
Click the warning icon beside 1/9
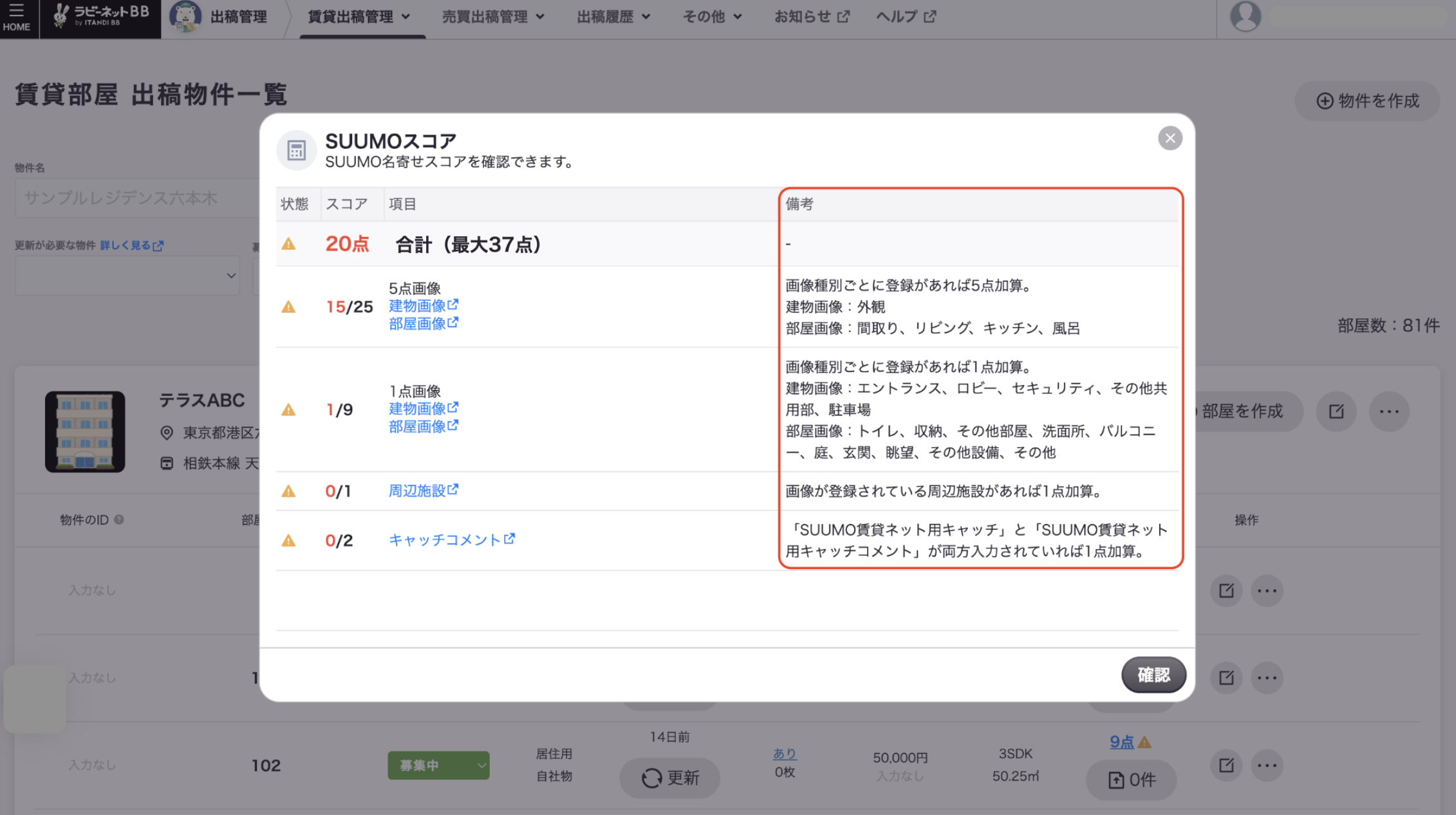(x=288, y=410)
